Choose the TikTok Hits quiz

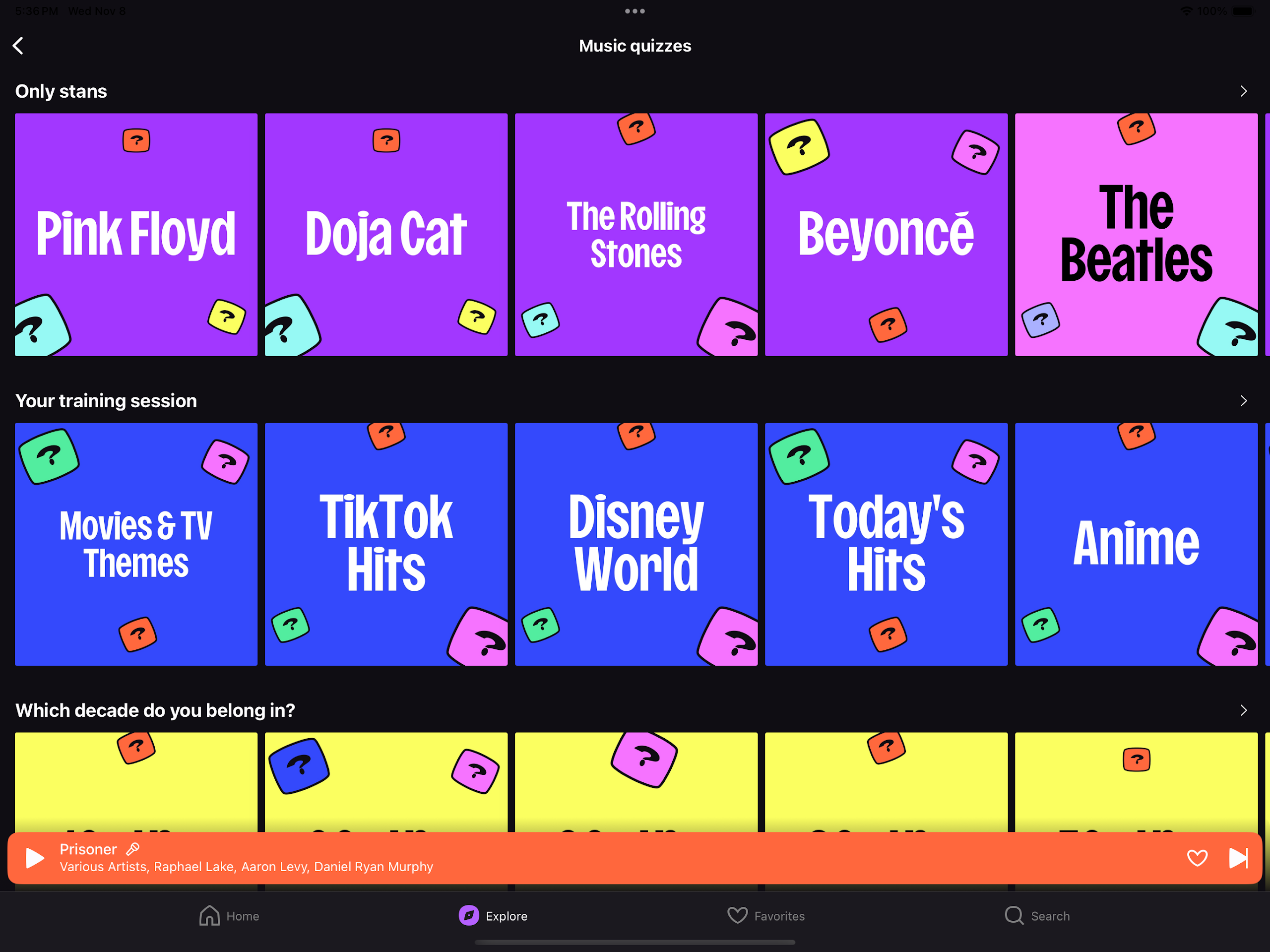tap(386, 544)
